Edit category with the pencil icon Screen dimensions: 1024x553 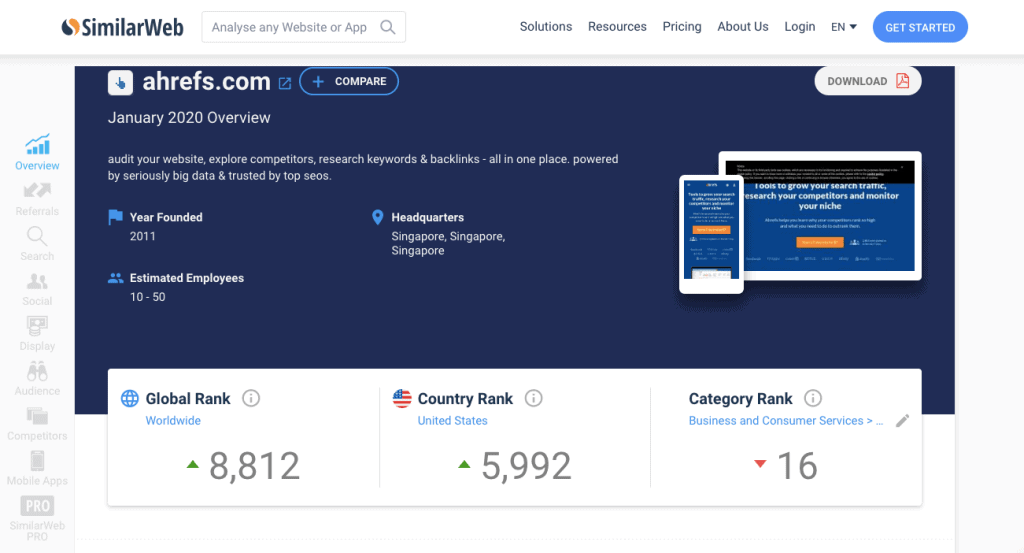tap(903, 420)
